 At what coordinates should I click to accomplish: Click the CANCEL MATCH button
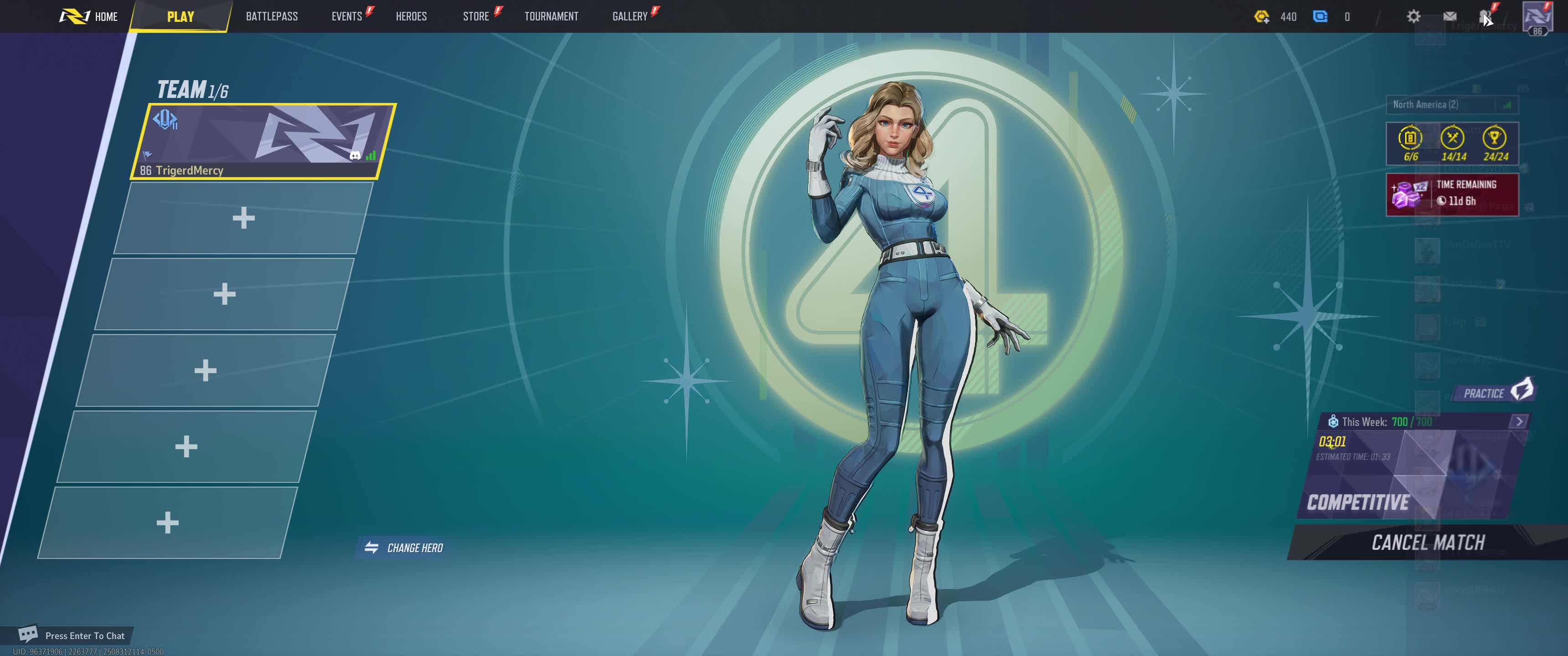[1428, 542]
